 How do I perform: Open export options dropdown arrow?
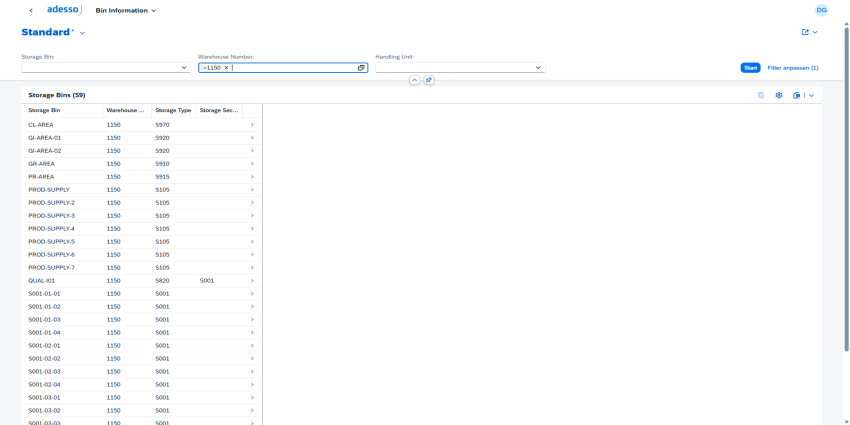(811, 95)
